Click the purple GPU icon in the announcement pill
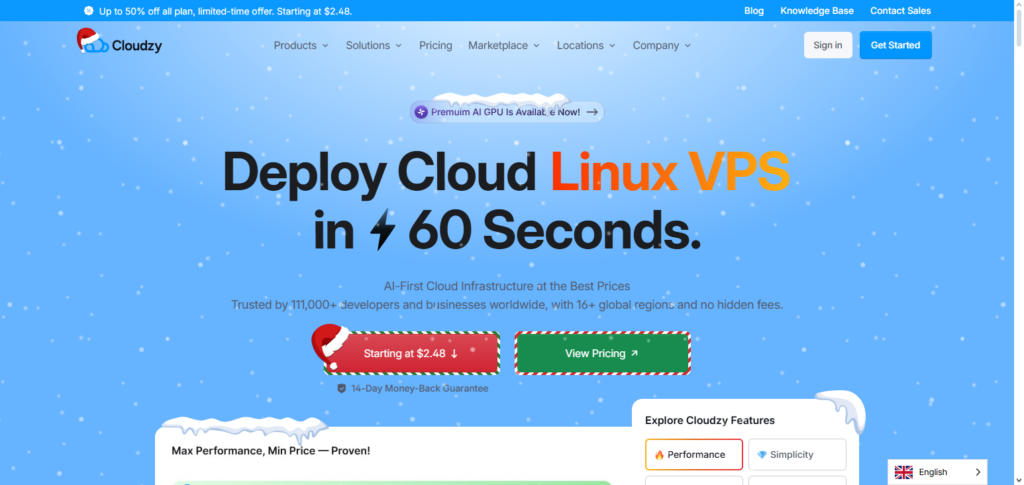Viewport: 1024px width, 485px height. [421, 112]
